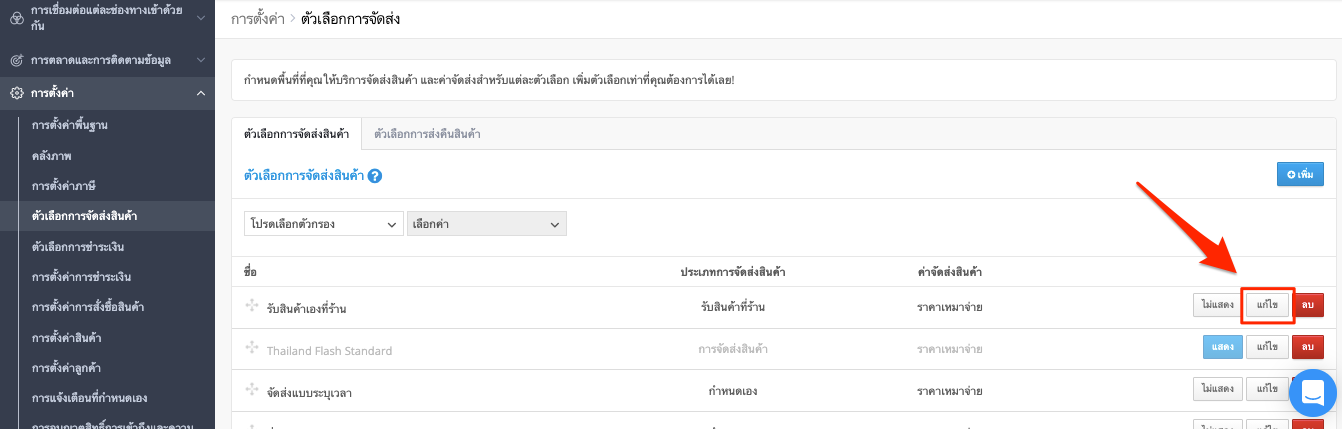This screenshot has width=1342, height=429.
Task: Click แก้ไข for รับสินค้าเองที่ร้าน
Action: 1267,305
